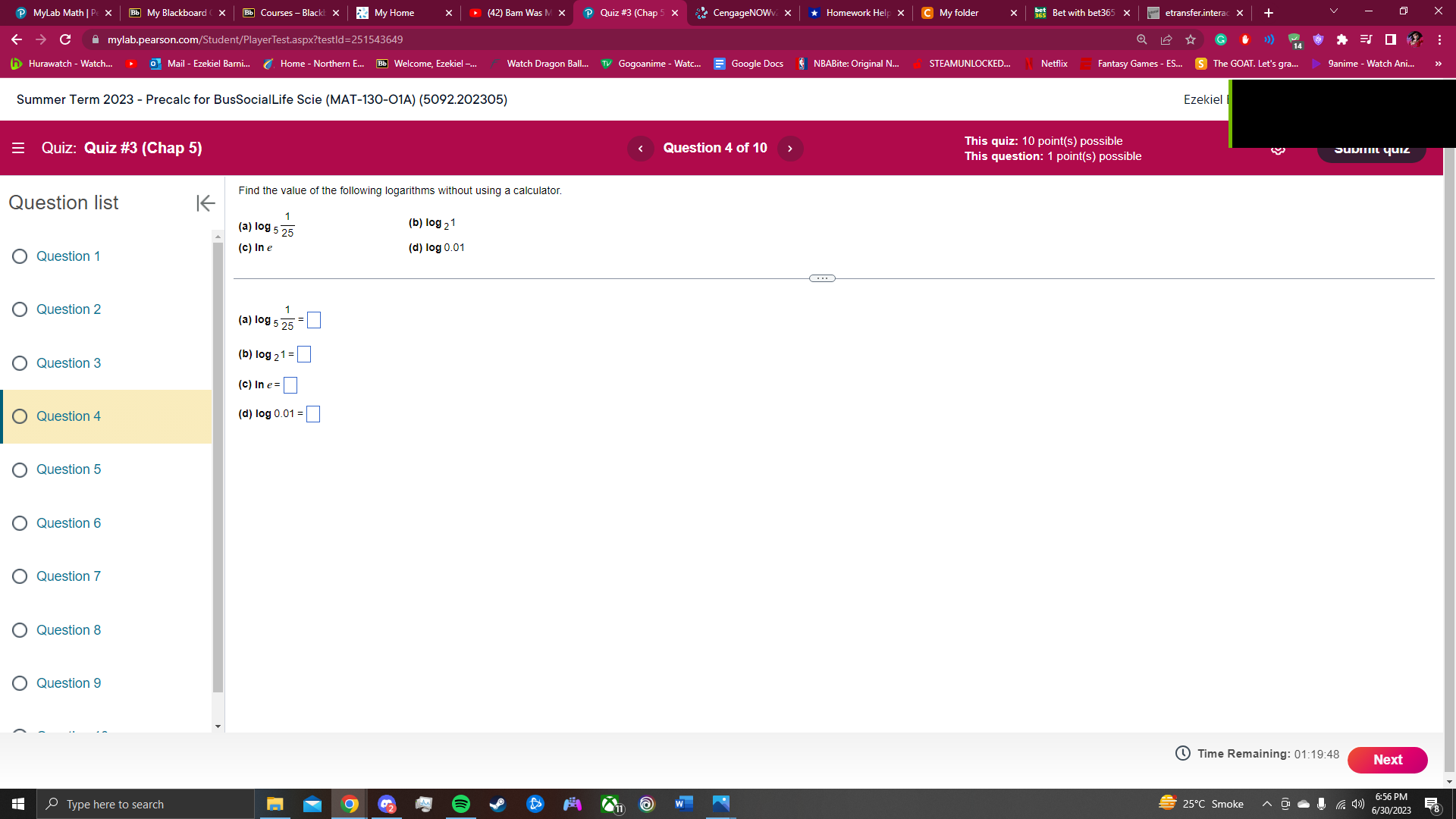Select the Question 9 radio button
The height and width of the screenshot is (819, 1456).
19,683
